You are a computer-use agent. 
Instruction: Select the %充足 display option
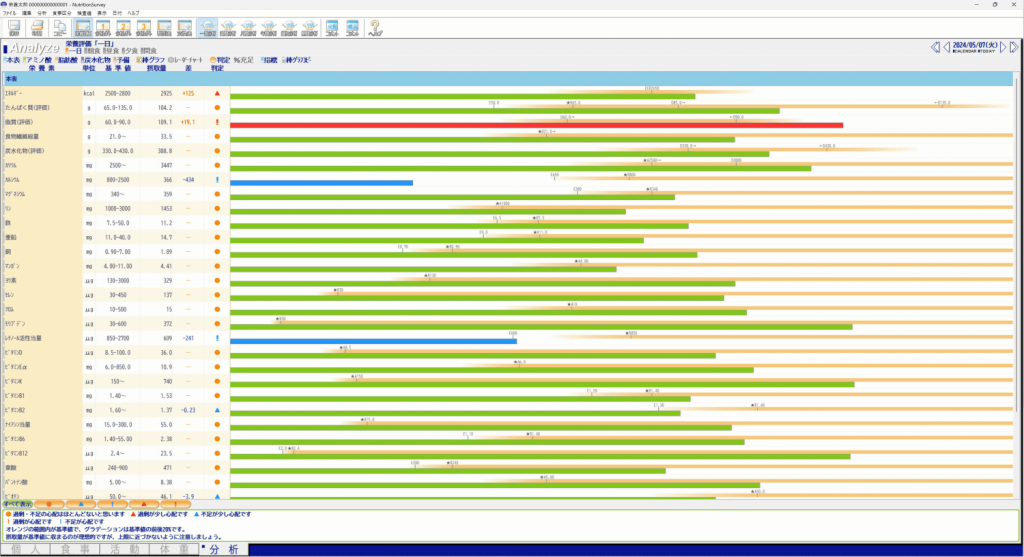pyautogui.click(x=244, y=60)
